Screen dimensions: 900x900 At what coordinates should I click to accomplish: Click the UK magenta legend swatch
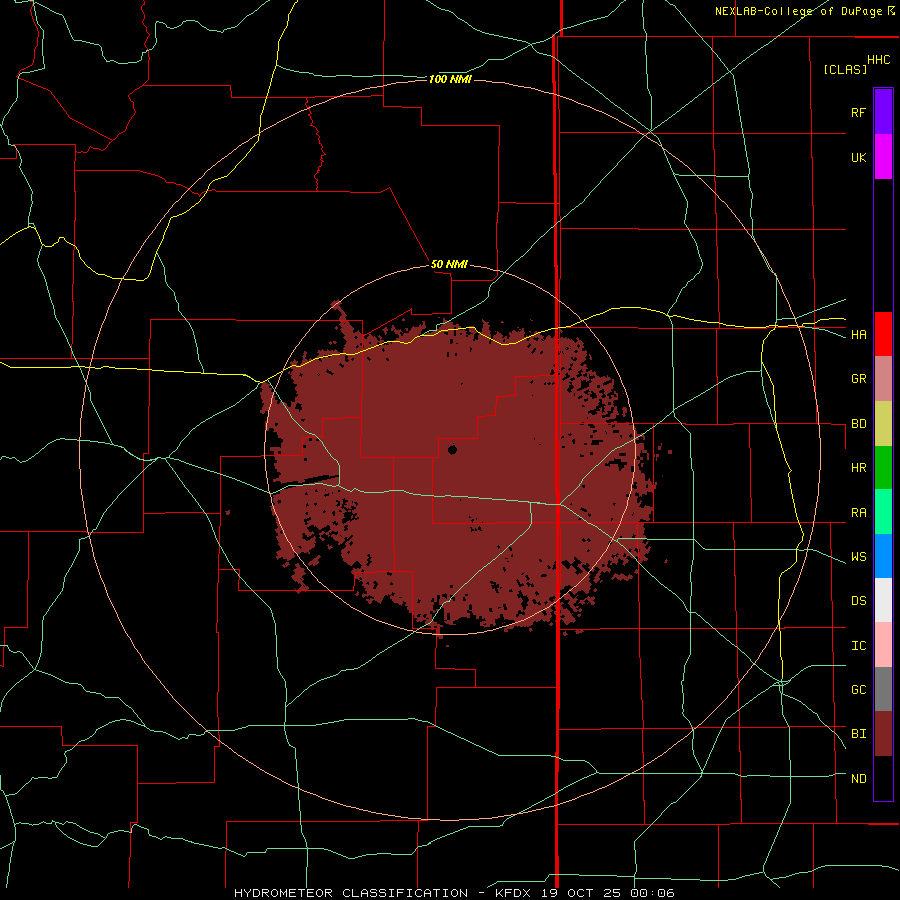point(883,157)
